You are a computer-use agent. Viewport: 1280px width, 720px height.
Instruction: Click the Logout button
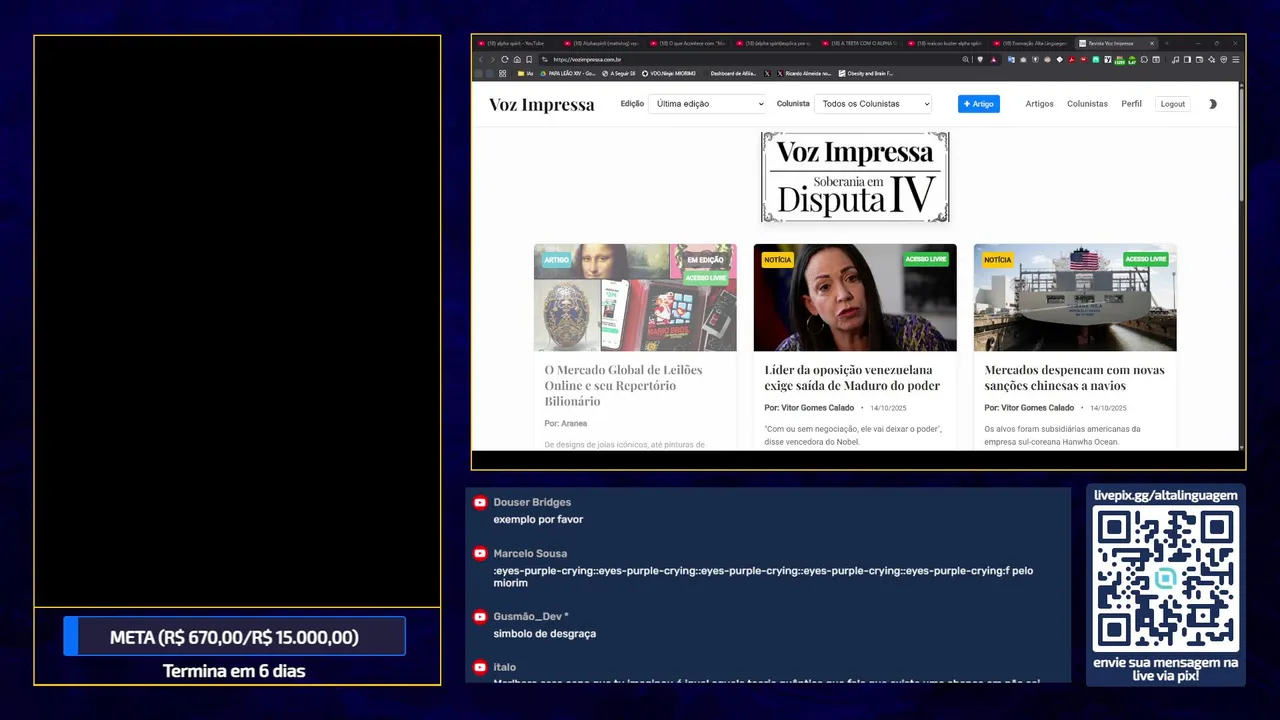click(1173, 104)
